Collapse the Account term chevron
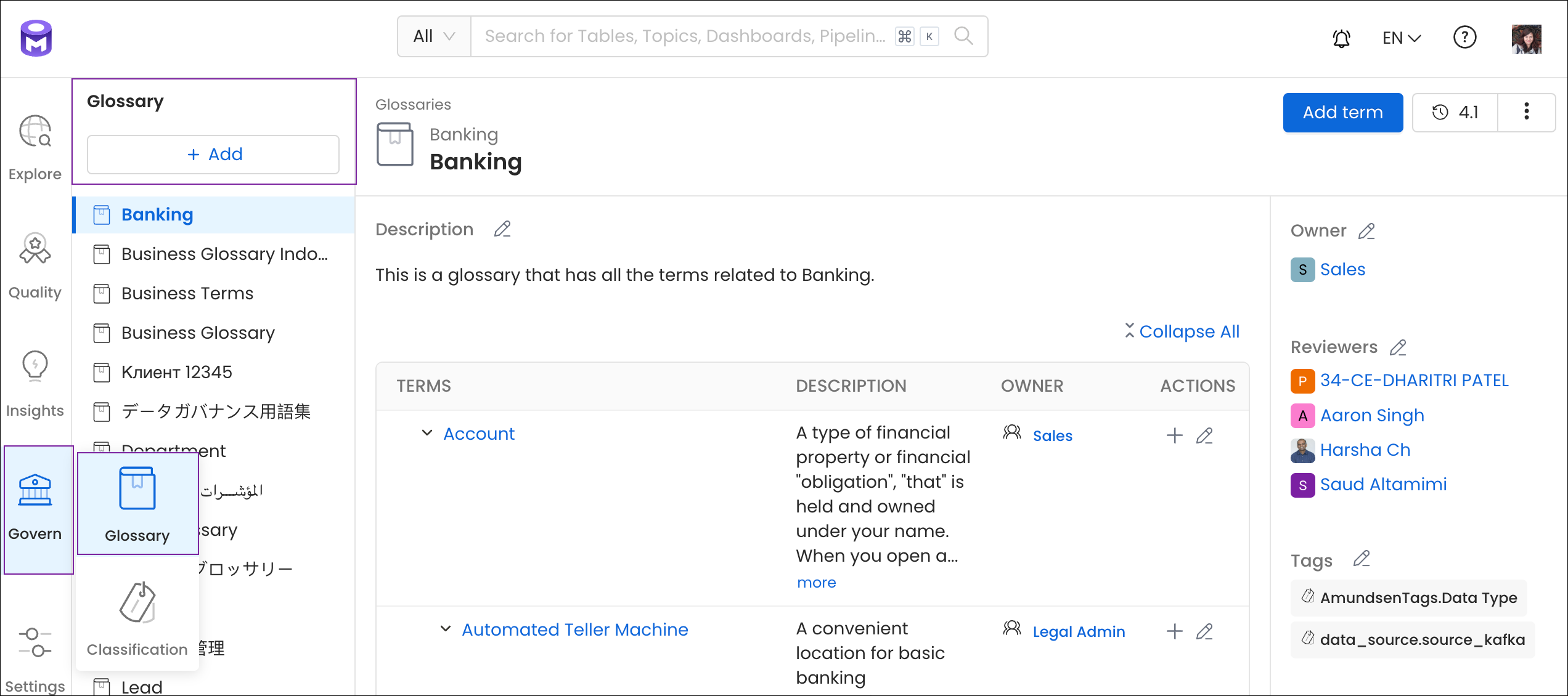Viewport: 1568px width, 696px height. (427, 433)
